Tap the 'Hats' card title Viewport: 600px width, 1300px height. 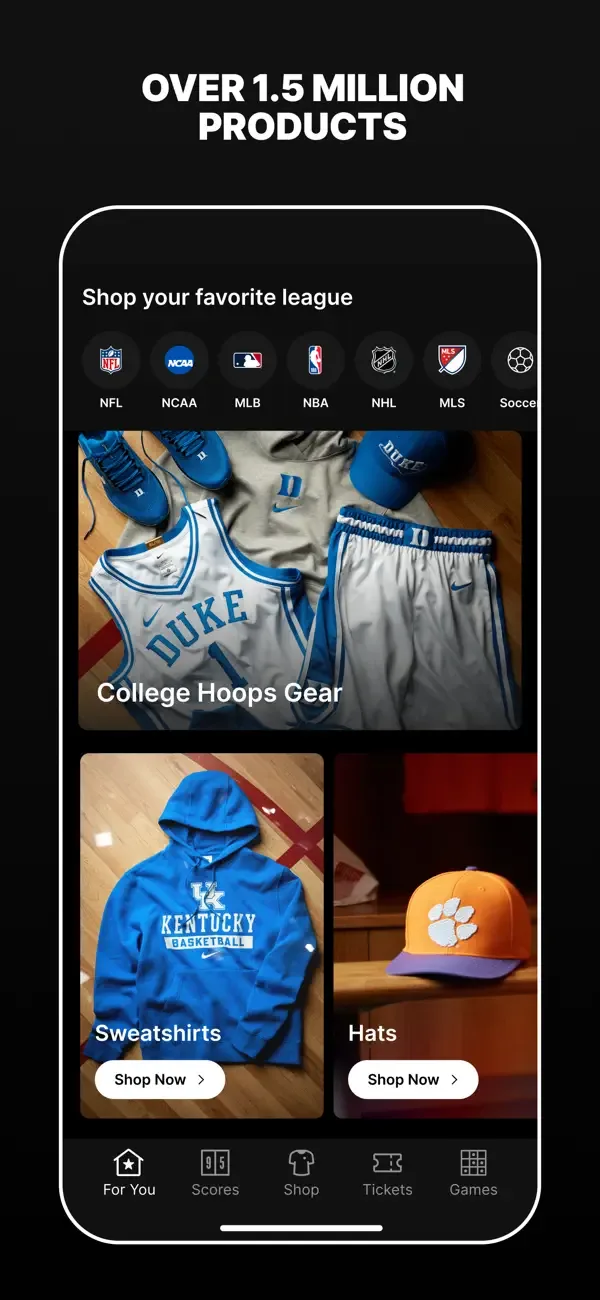[372, 1033]
